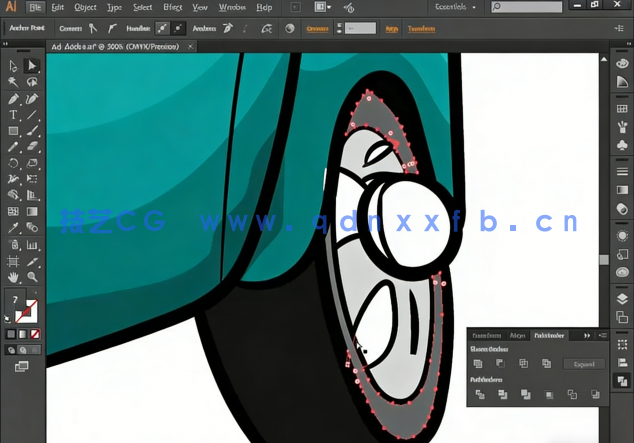Image resolution: width=634 pixels, height=443 pixels.
Task: Select the Paintbrush tool
Action: pyautogui.click(x=32, y=131)
